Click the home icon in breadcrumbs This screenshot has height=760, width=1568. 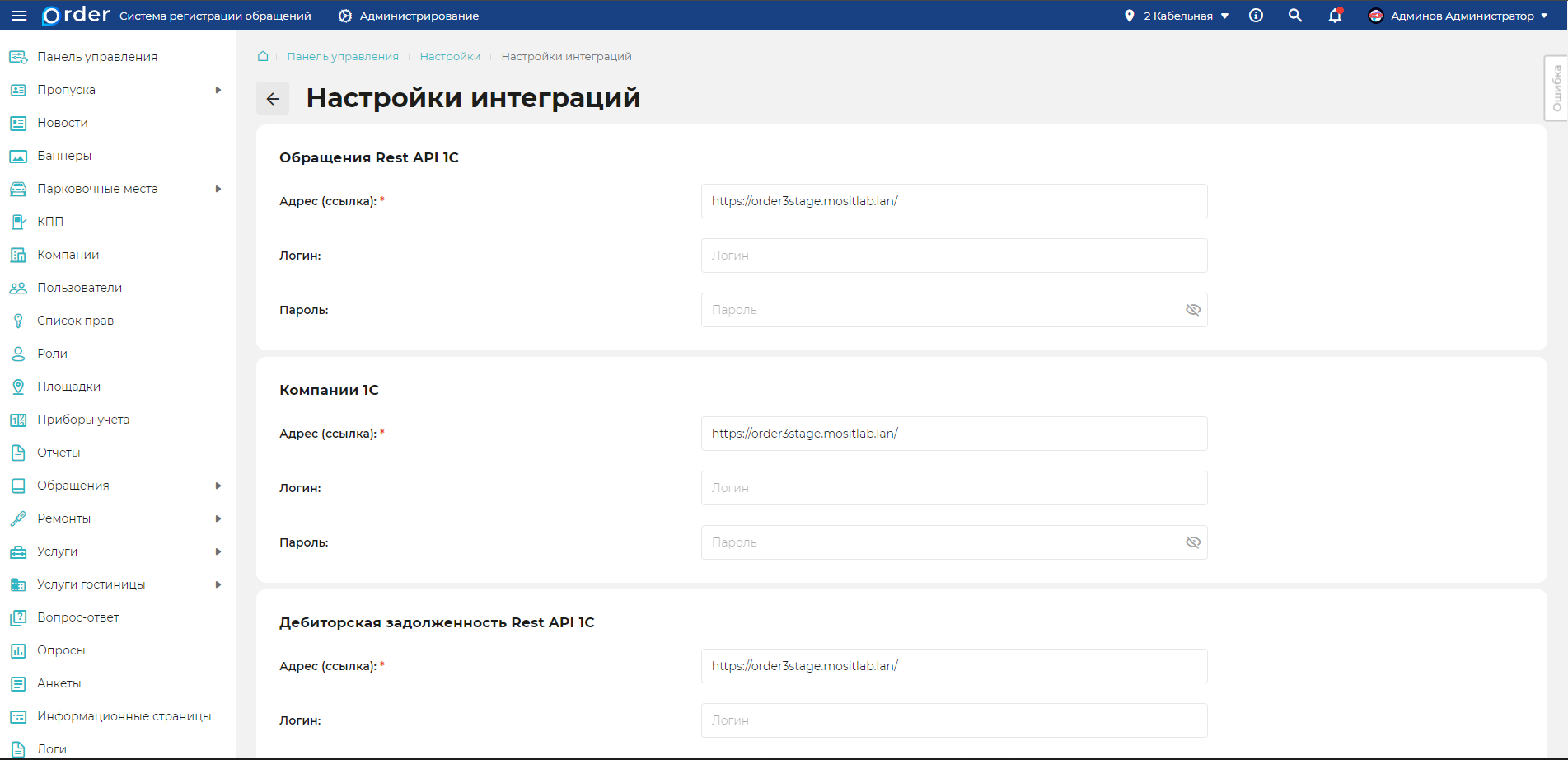pyautogui.click(x=263, y=56)
